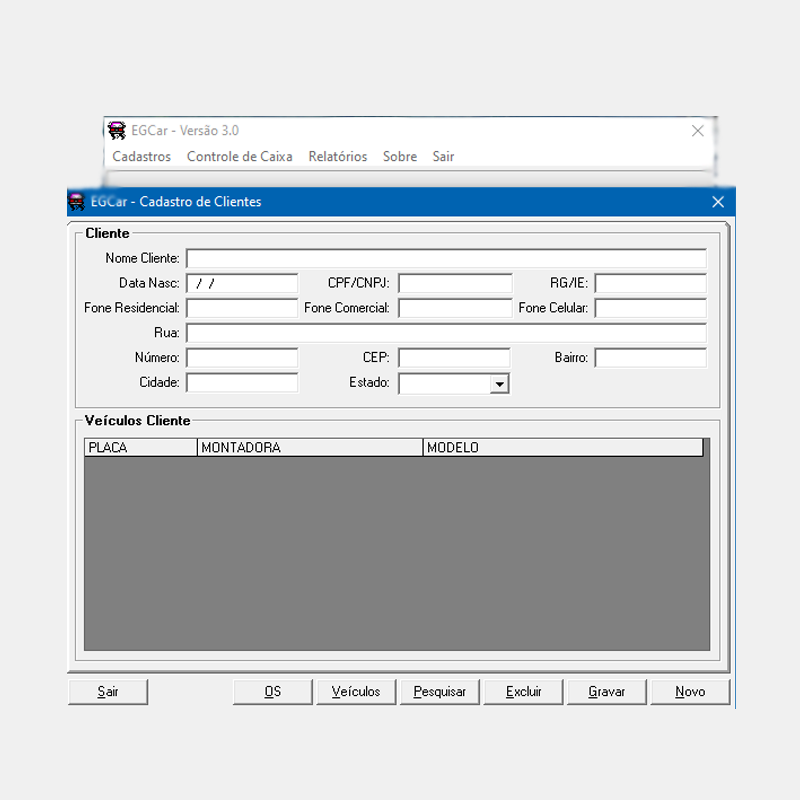Expand the Estado dropdown arrow
This screenshot has height=800, width=800.
pos(499,384)
